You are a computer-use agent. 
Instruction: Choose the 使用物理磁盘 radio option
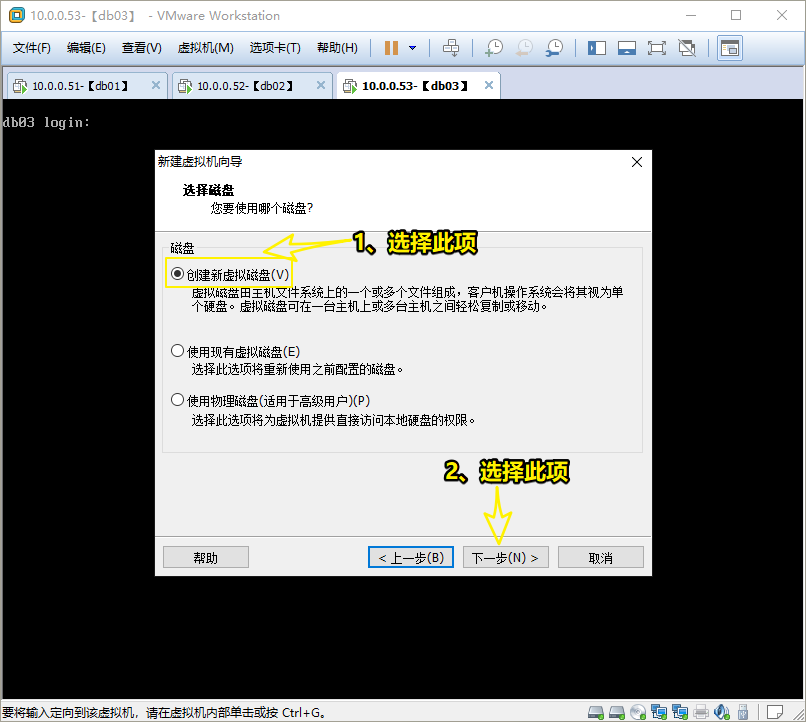coord(178,400)
